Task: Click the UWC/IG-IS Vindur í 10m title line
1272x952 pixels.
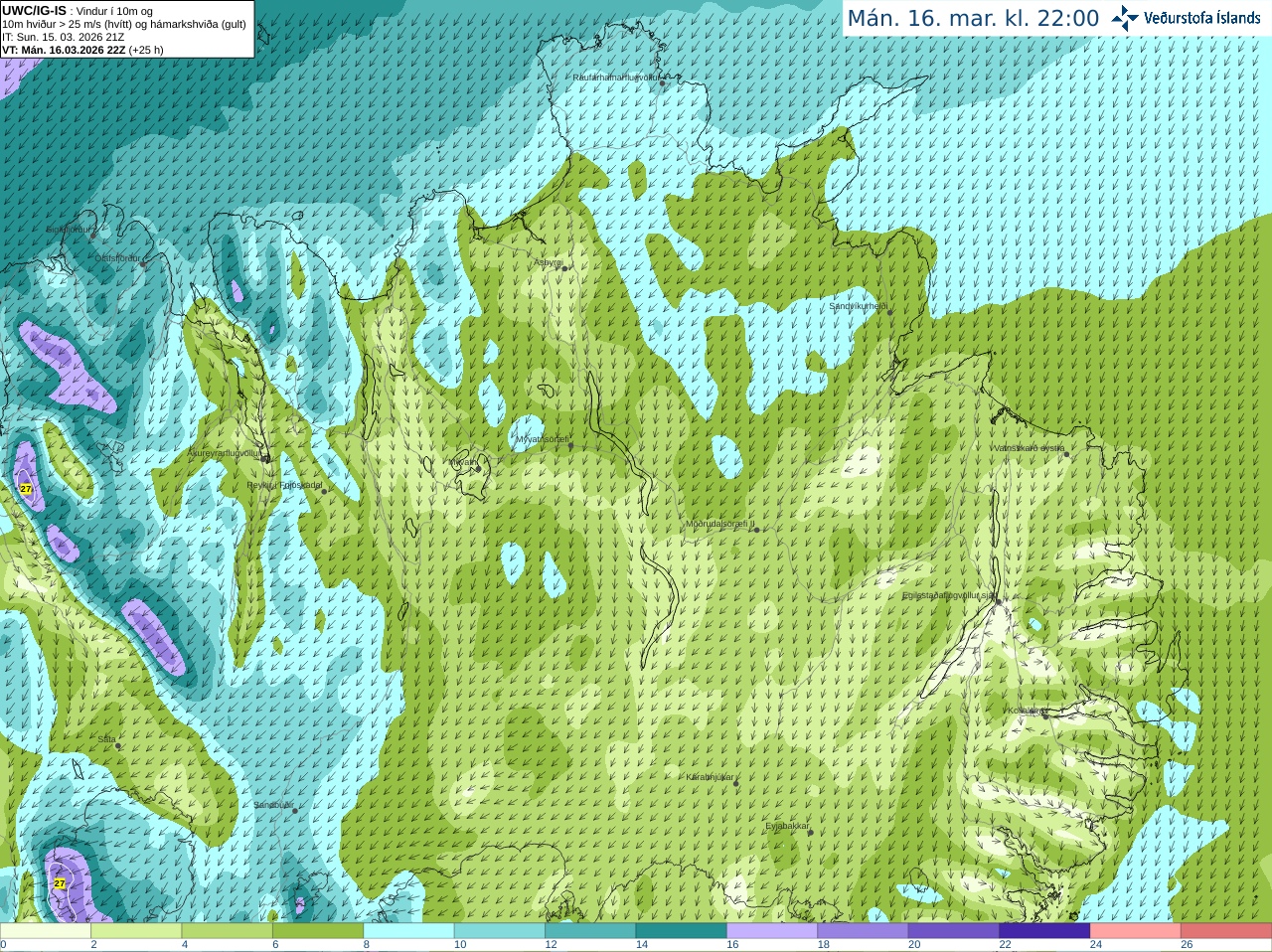Action: 78,11
